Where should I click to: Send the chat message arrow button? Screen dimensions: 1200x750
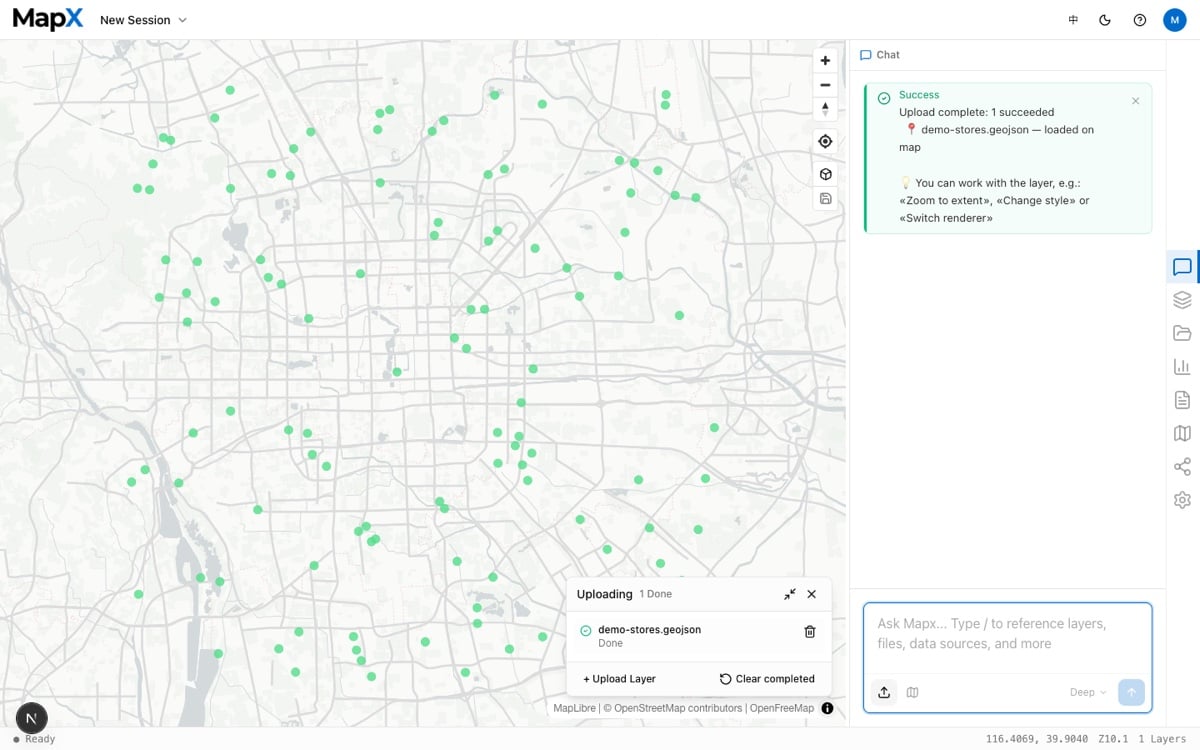coord(1132,692)
